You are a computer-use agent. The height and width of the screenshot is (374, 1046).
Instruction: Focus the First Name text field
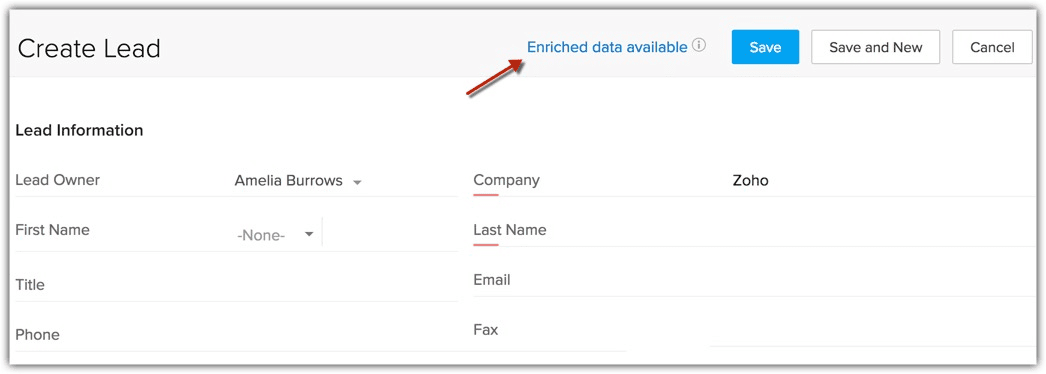[x=391, y=235]
